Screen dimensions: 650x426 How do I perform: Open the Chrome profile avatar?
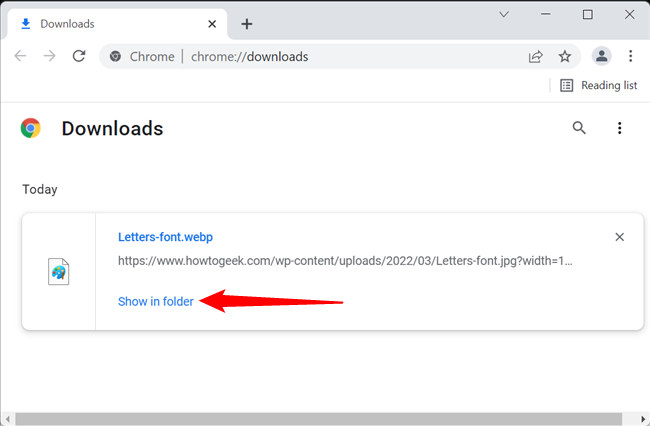click(601, 56)
